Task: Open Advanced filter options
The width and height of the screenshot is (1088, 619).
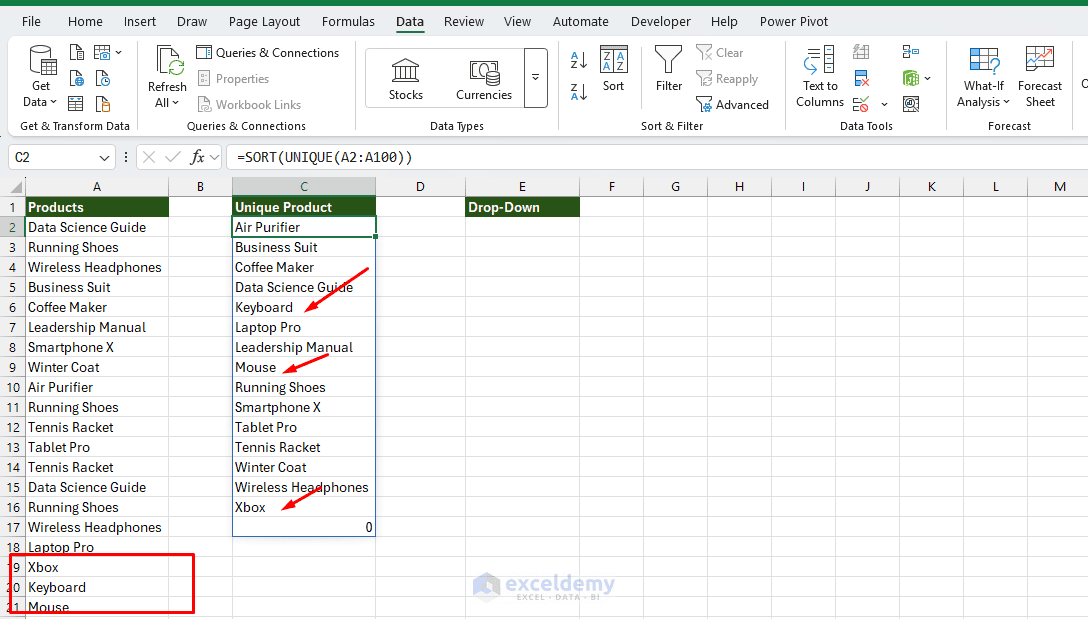Action: tap(733, 105)
